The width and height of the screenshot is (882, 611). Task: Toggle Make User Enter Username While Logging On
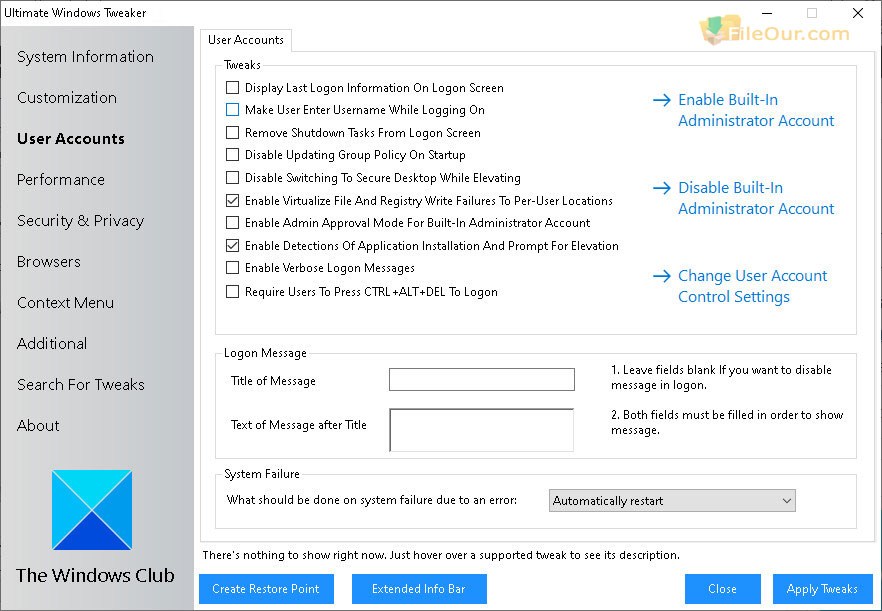[x=232, y=110]
